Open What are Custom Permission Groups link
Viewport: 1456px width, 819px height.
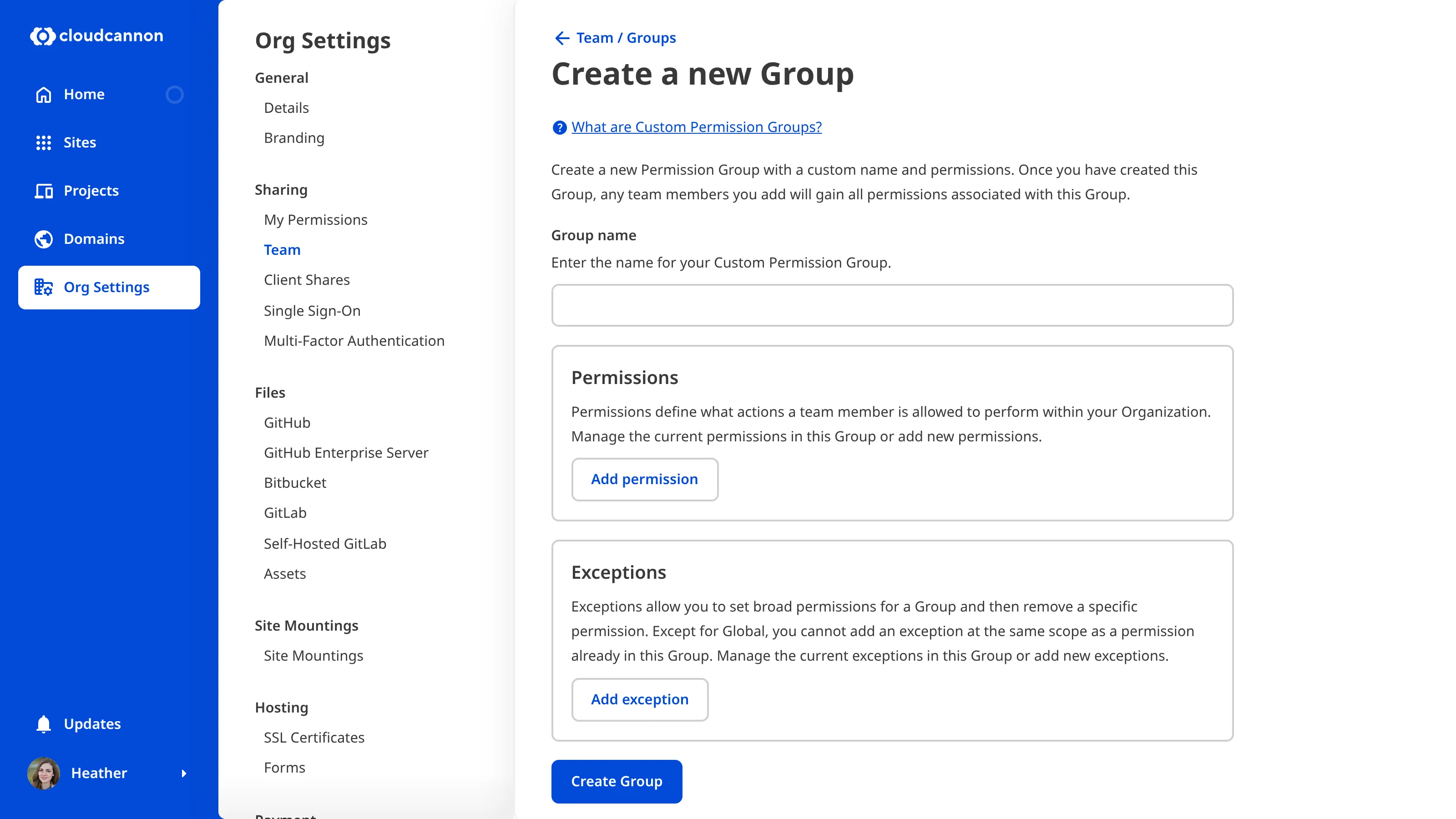coord(696,126)
